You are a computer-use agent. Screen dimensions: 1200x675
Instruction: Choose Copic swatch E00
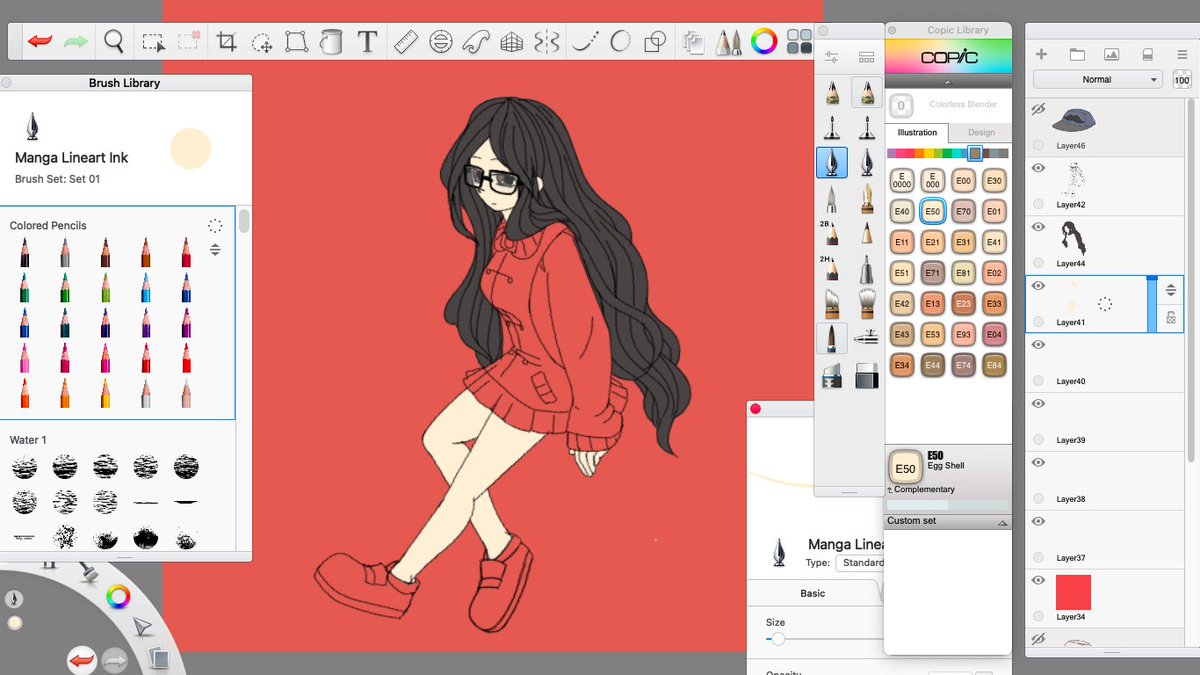point(963,182)
